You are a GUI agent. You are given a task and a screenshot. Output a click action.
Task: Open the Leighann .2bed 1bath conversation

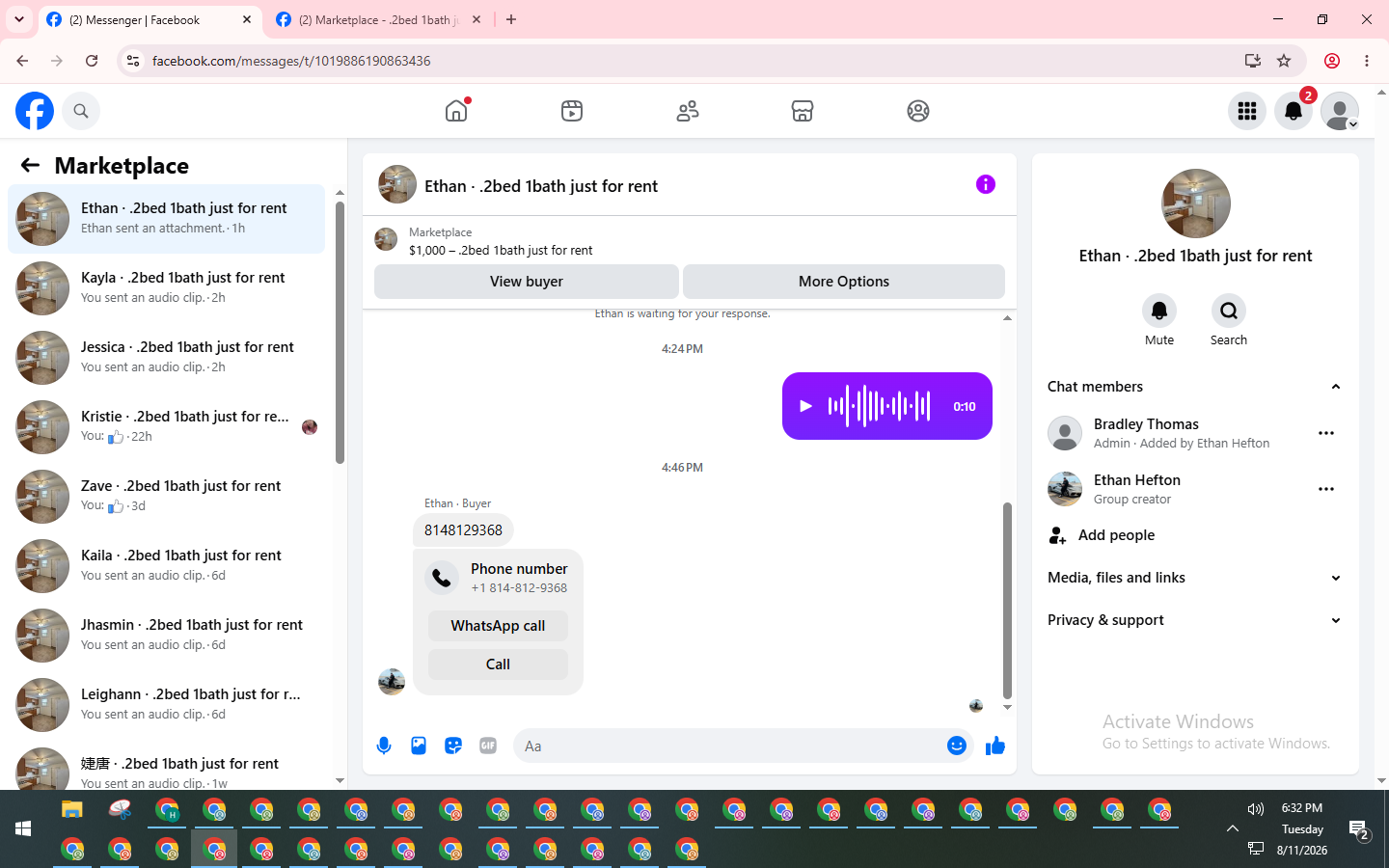tap(167, 705)
